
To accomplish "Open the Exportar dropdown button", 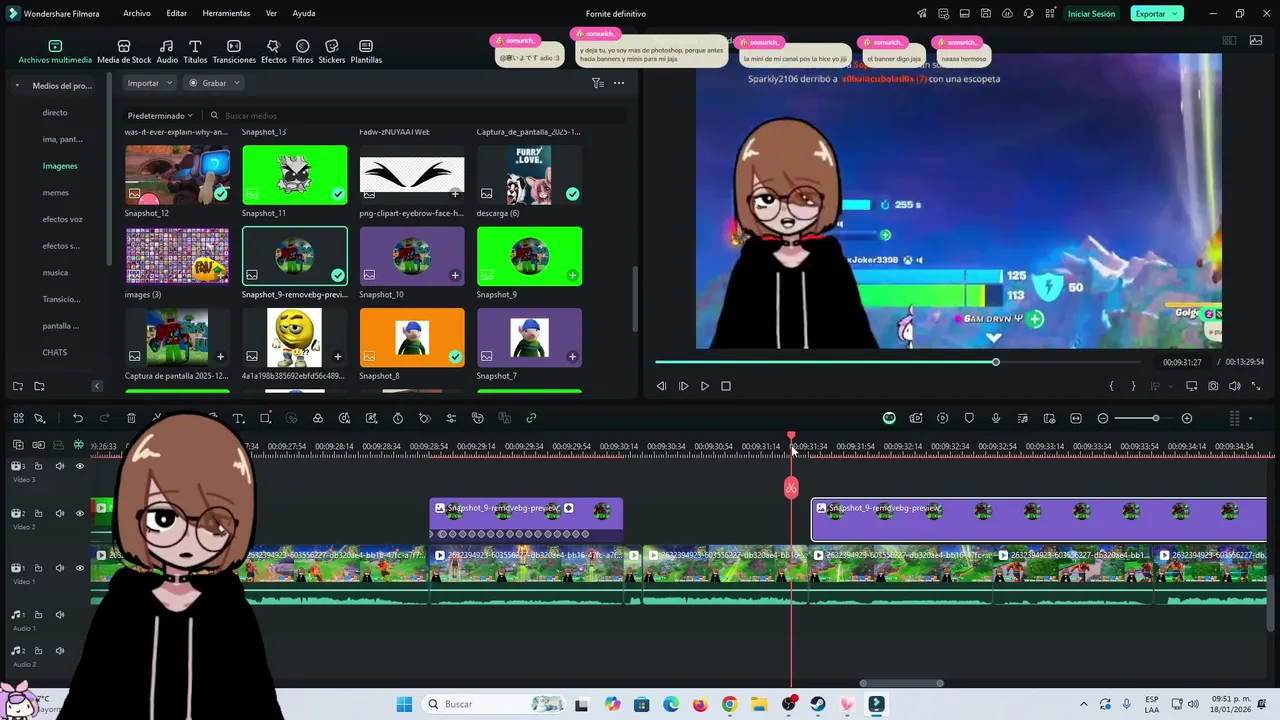I will coord(1157,14).
